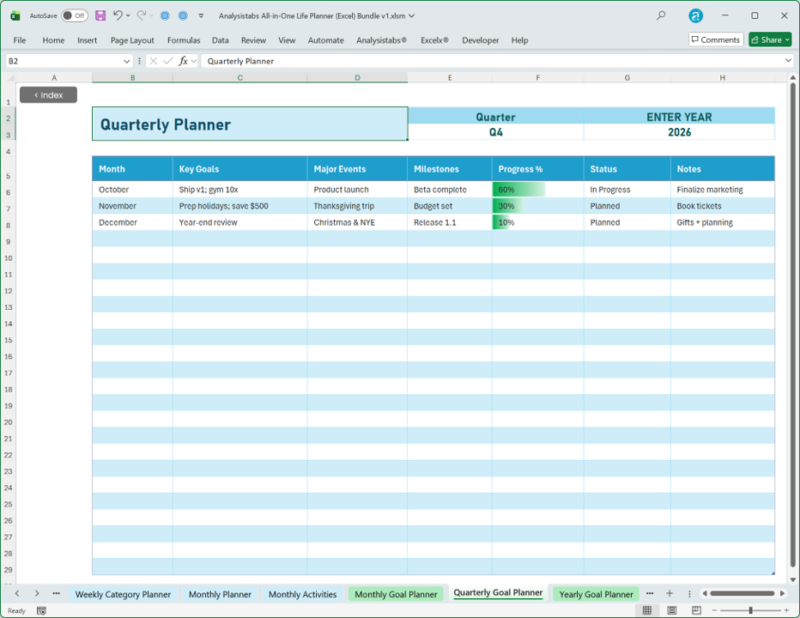Open the Formulas ribbon tab
800x618 pixels.
pos(184,39)
